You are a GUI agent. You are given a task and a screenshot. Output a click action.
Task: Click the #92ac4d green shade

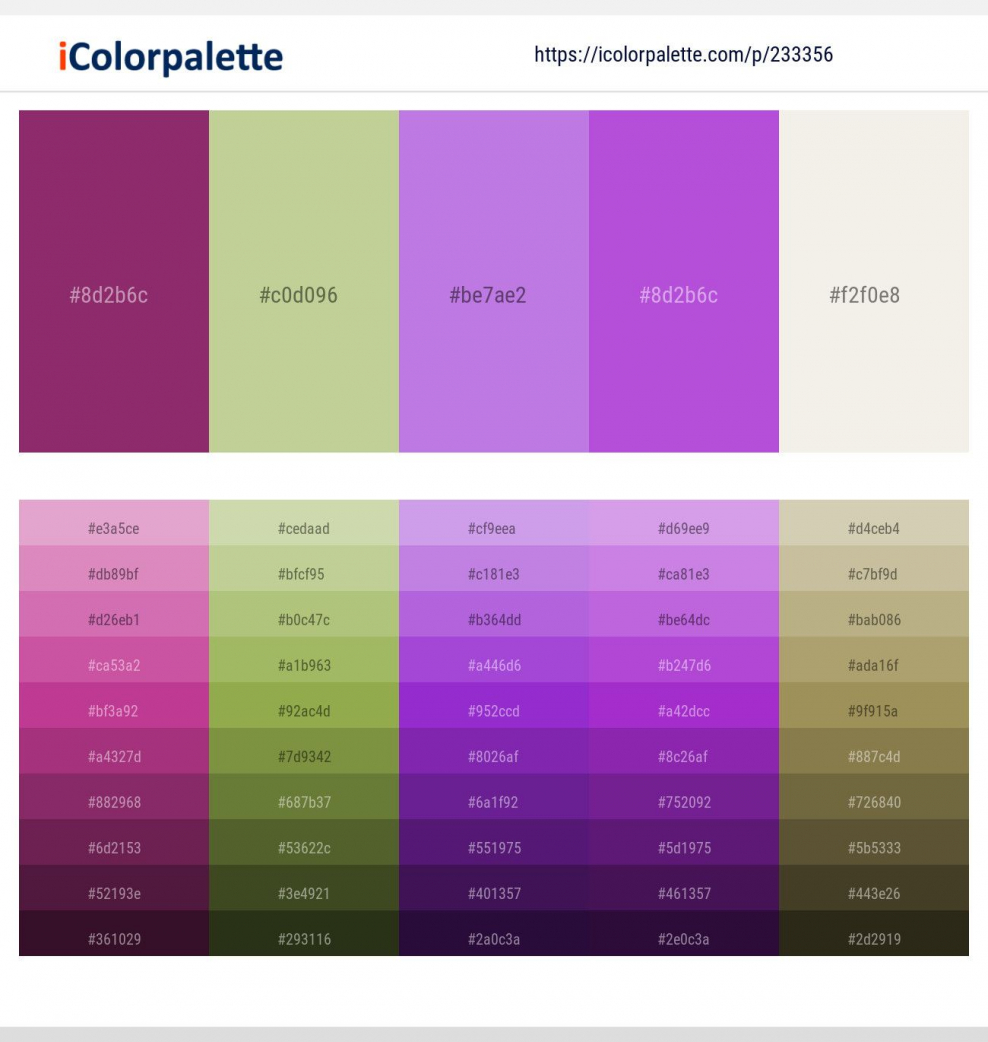(x=303, y=711)
